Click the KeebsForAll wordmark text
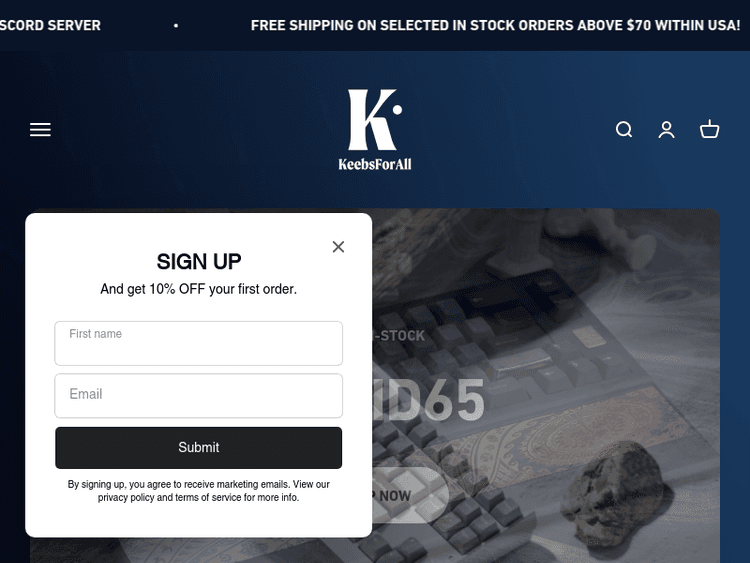Screen dimensions: 750x563 coord(375,164)
